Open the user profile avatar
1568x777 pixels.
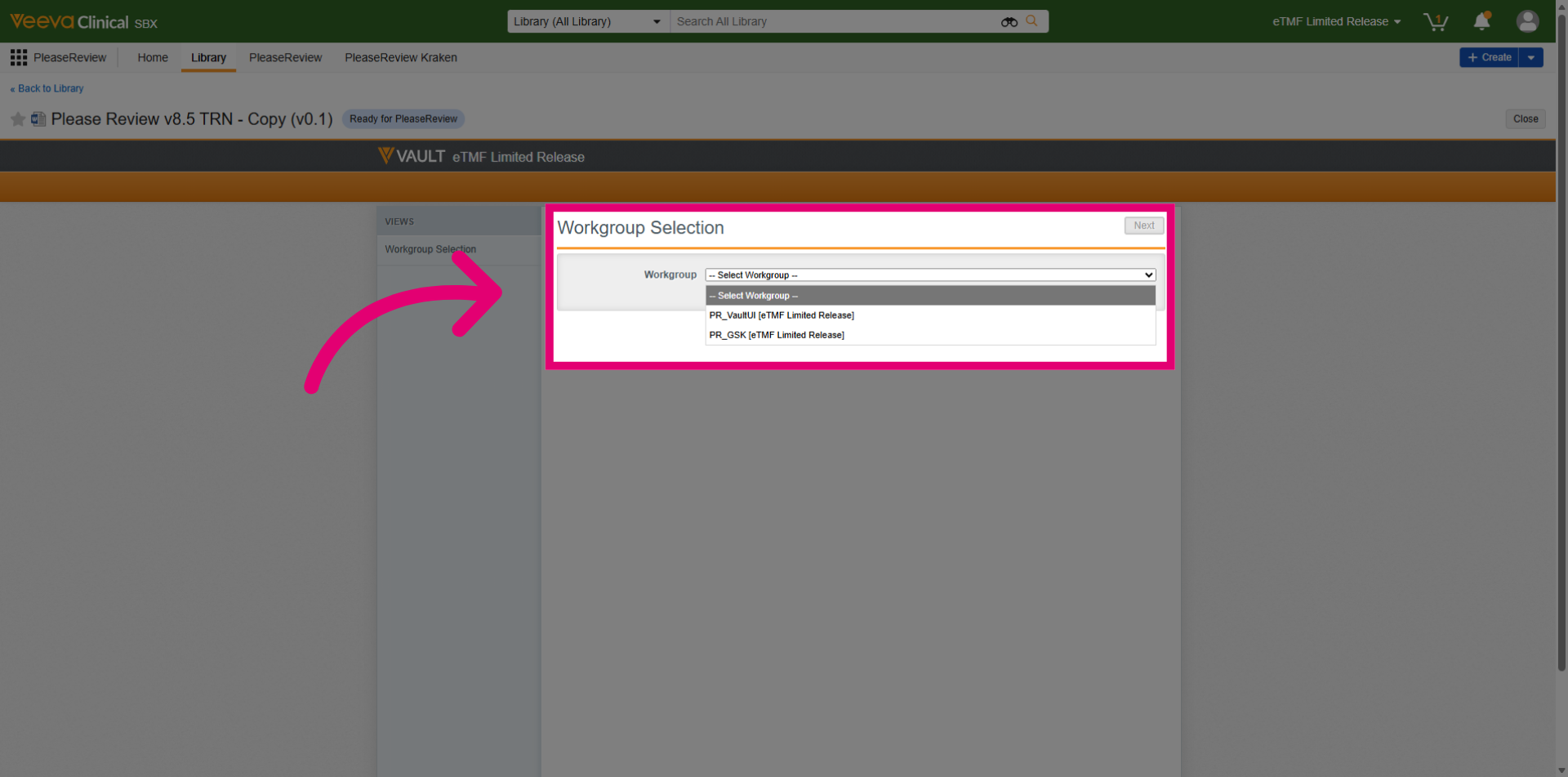tap(1527, 21)
